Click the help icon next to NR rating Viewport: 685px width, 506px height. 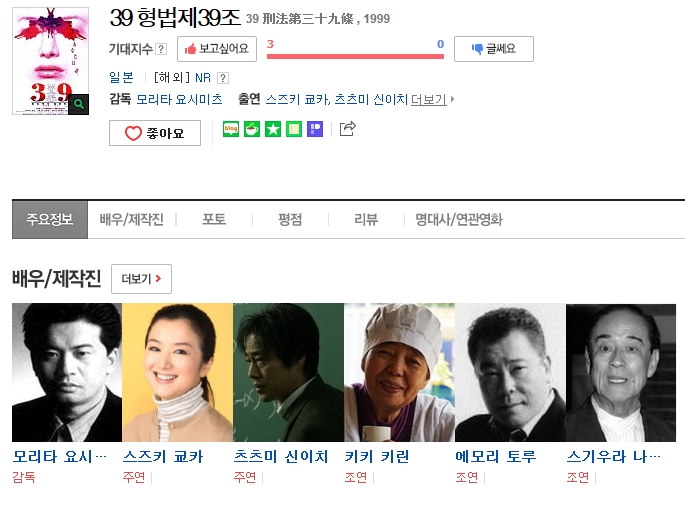click(x=223, y=78)
